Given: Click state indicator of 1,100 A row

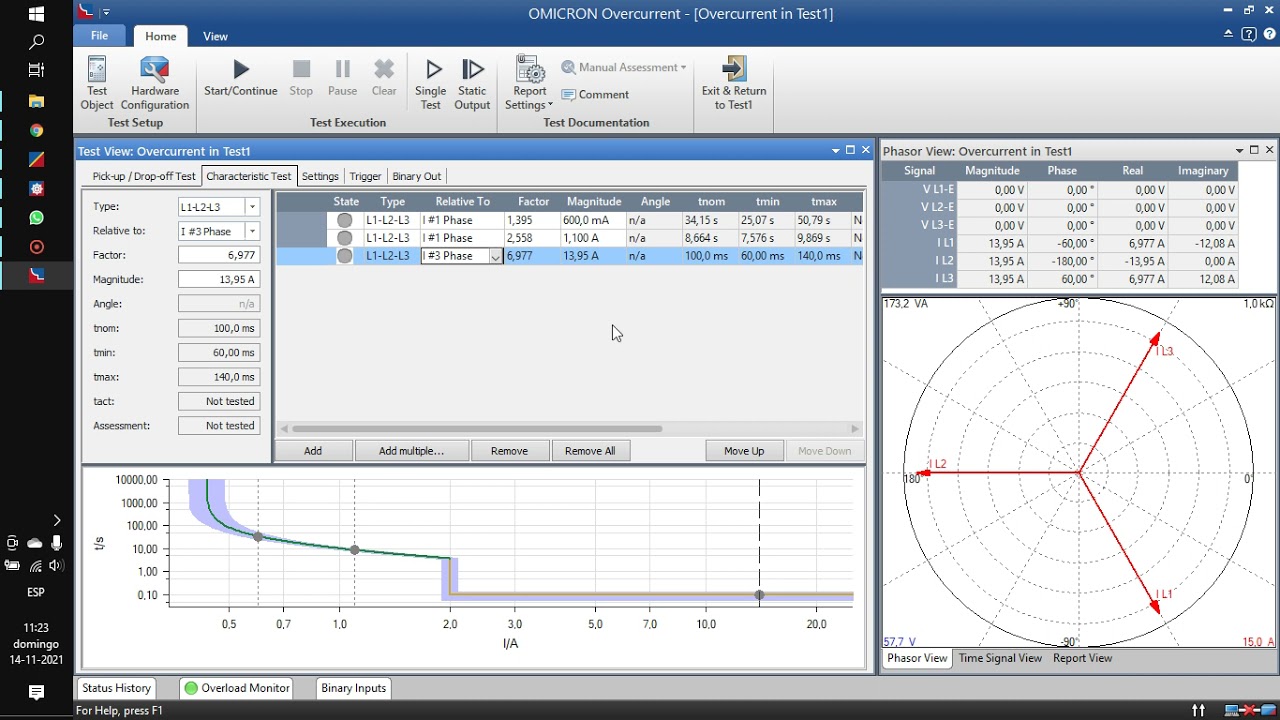Looking at the screenshot, I should pyautogui.click(x=345, y=238).
